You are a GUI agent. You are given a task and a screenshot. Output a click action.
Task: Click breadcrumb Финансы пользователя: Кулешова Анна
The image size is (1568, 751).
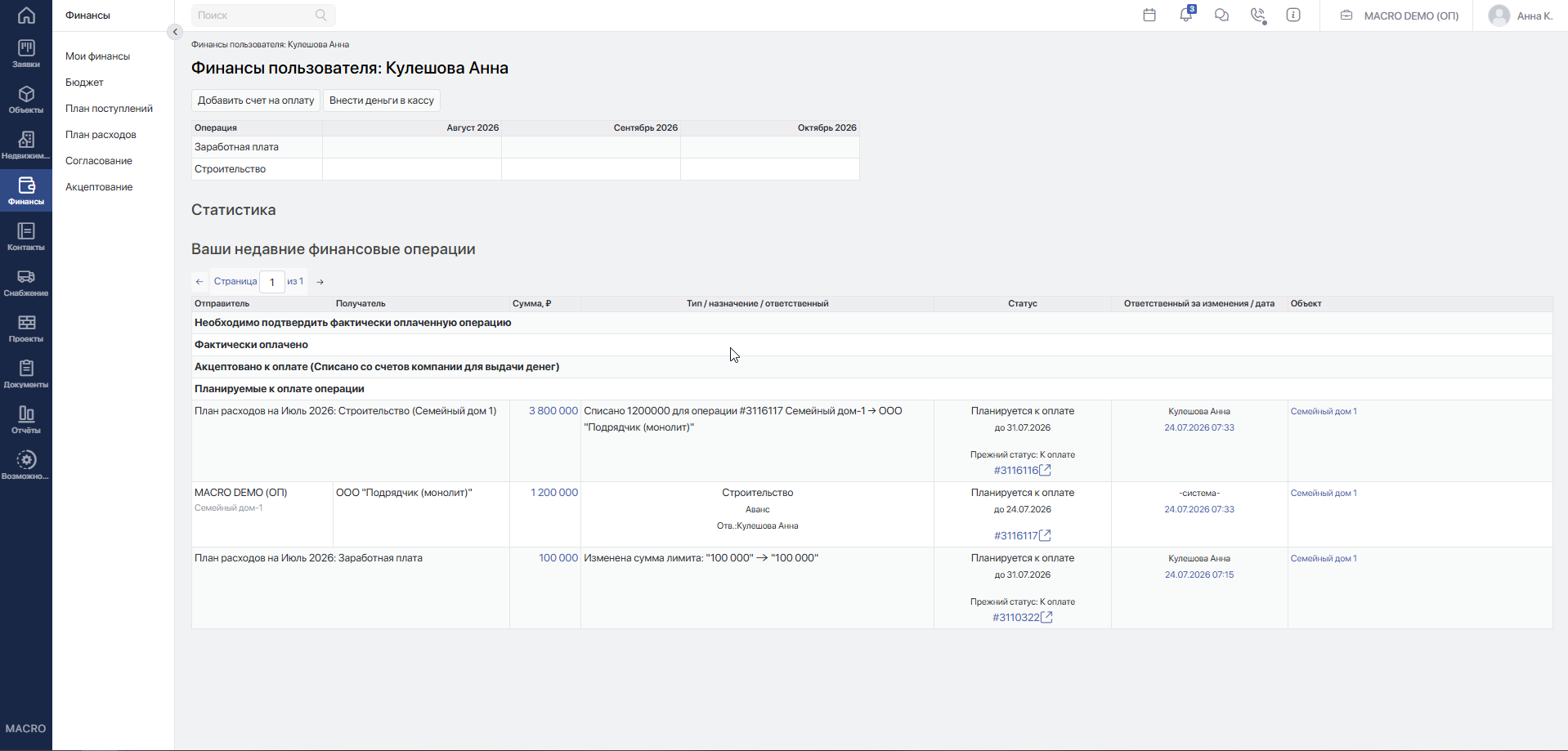point(270,45)
